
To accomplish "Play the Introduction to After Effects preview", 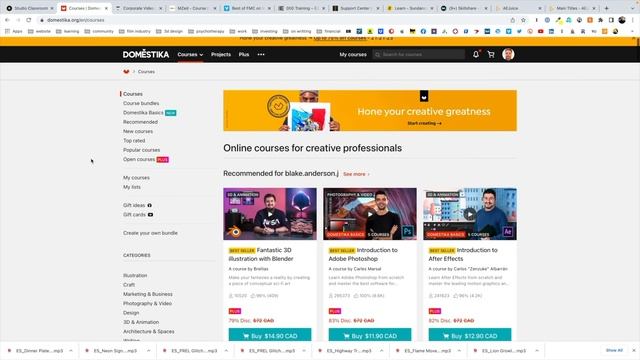I will 470,214.
